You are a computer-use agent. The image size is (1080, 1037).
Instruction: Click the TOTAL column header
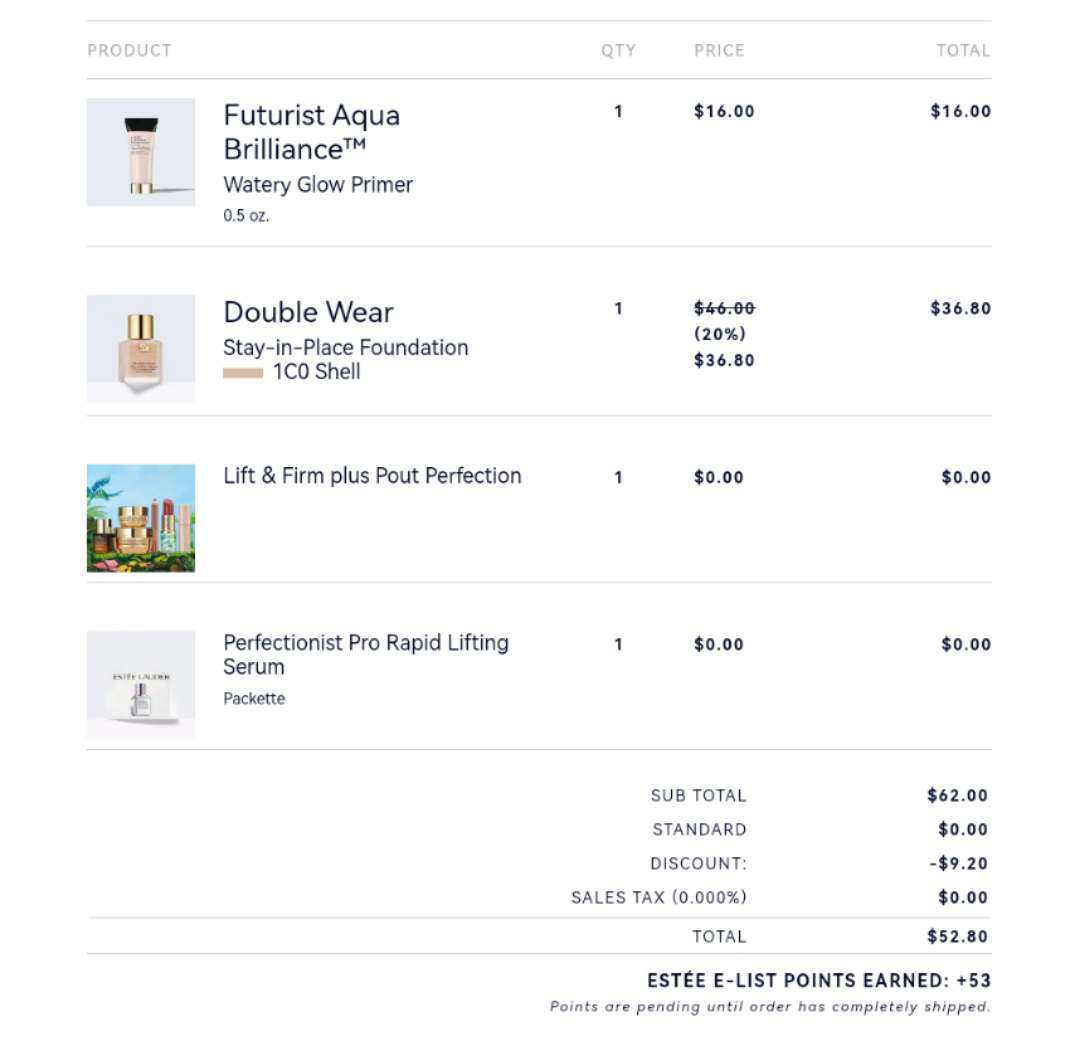[x=963, y=50]
